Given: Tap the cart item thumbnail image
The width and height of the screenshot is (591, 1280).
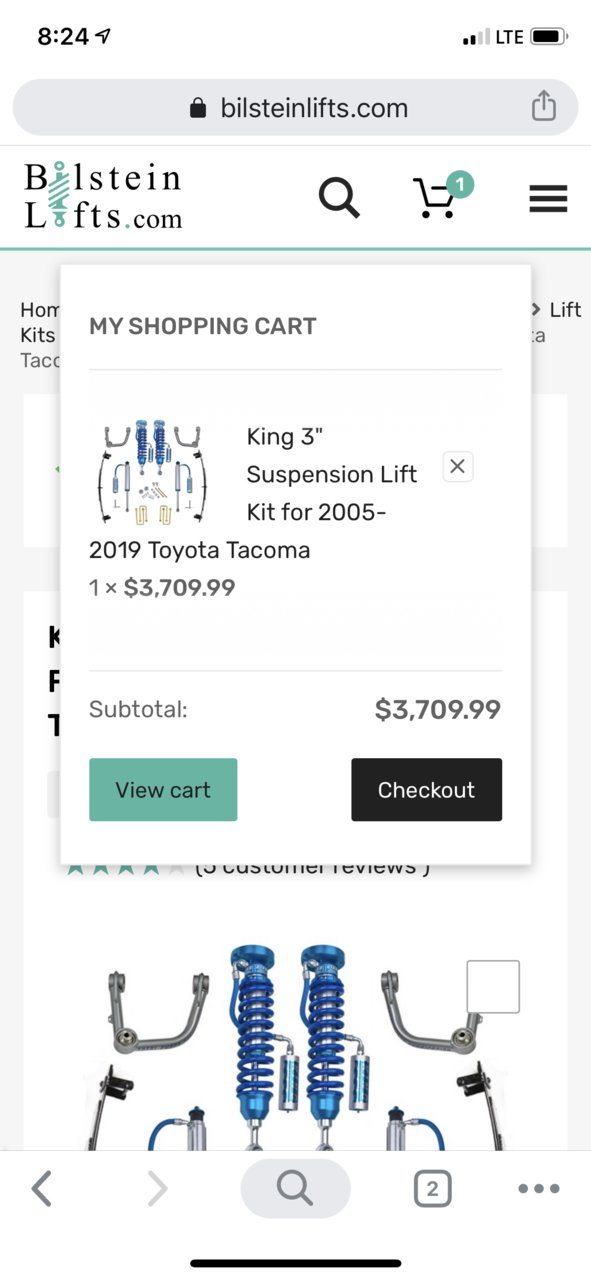Looking at the screenshot, I should pos(155,472).
